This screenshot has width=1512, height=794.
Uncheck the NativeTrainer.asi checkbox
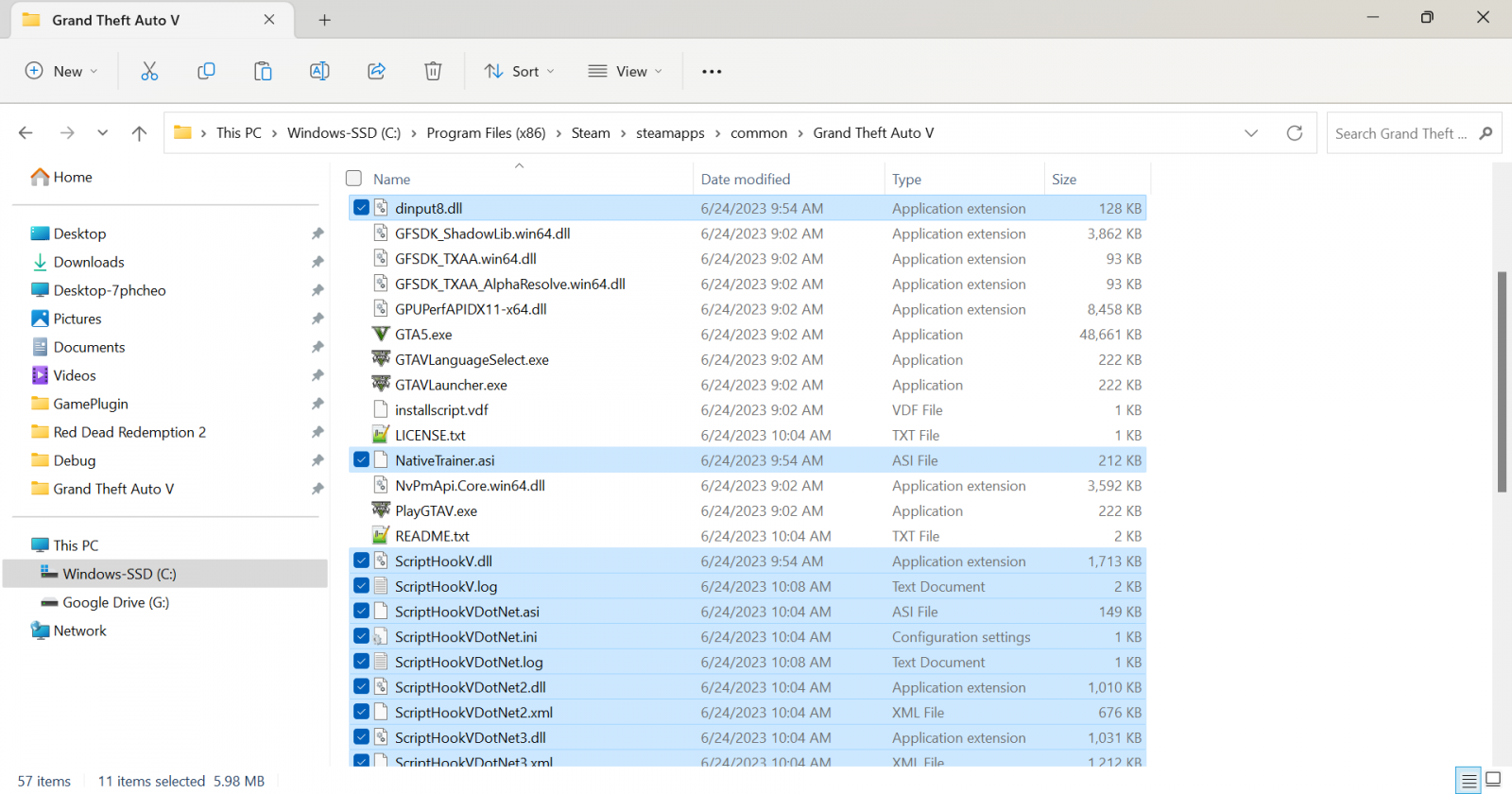pyautogui.click(x=361, y=460)
